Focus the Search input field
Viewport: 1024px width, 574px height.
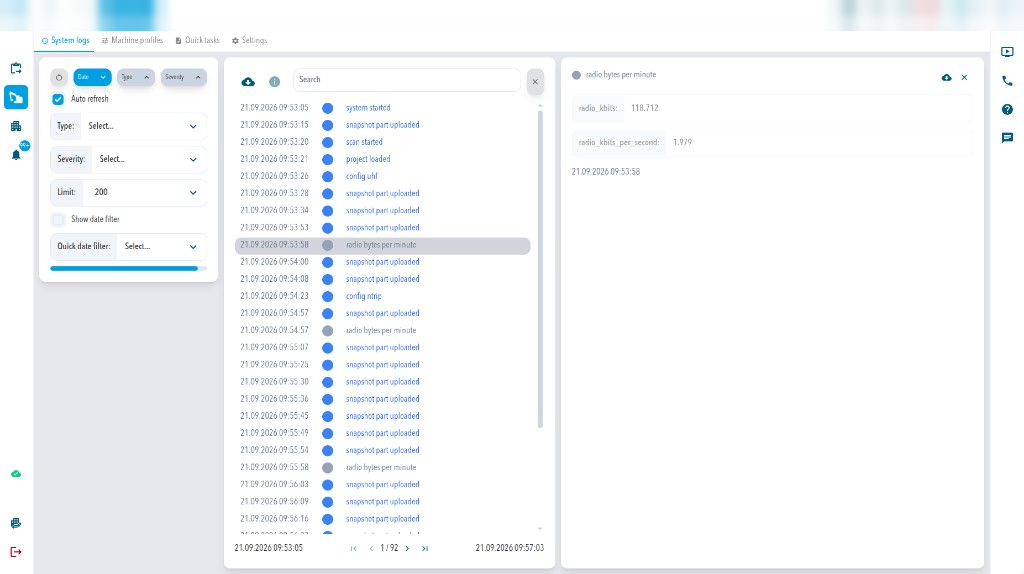pyautogui.click(x=406, y=80)
